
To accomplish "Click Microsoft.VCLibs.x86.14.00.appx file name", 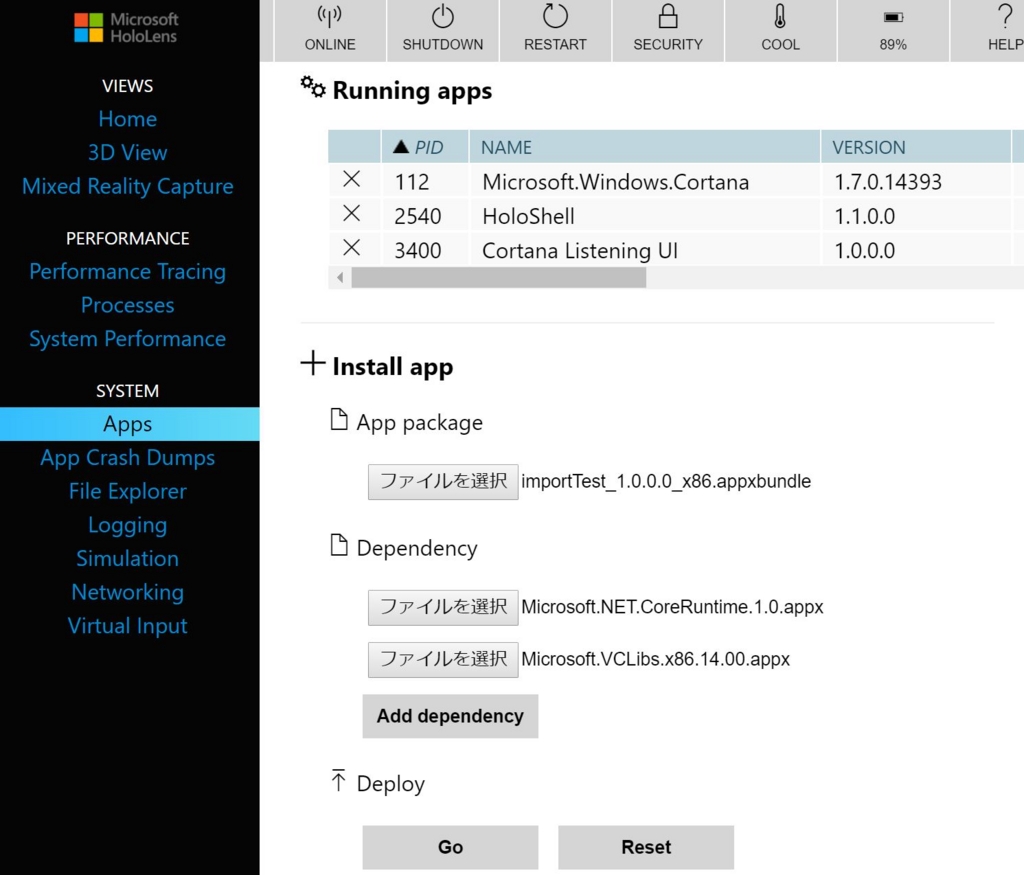I will point(656,660).
